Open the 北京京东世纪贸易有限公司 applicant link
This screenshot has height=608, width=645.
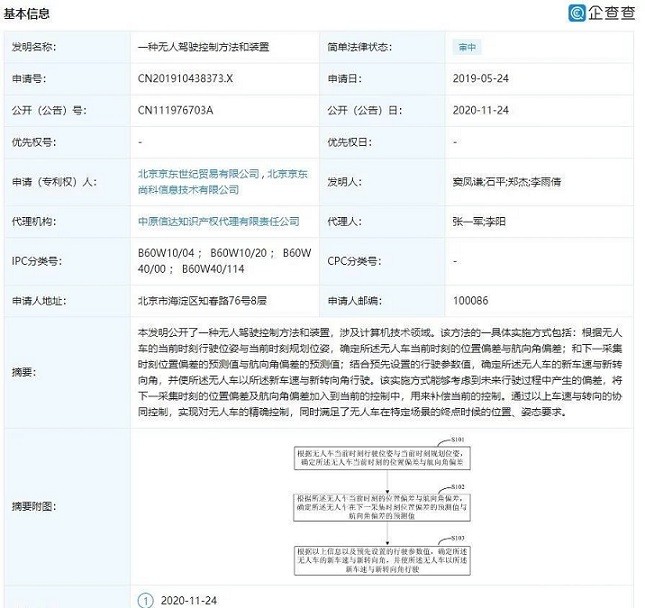[199, 173]
